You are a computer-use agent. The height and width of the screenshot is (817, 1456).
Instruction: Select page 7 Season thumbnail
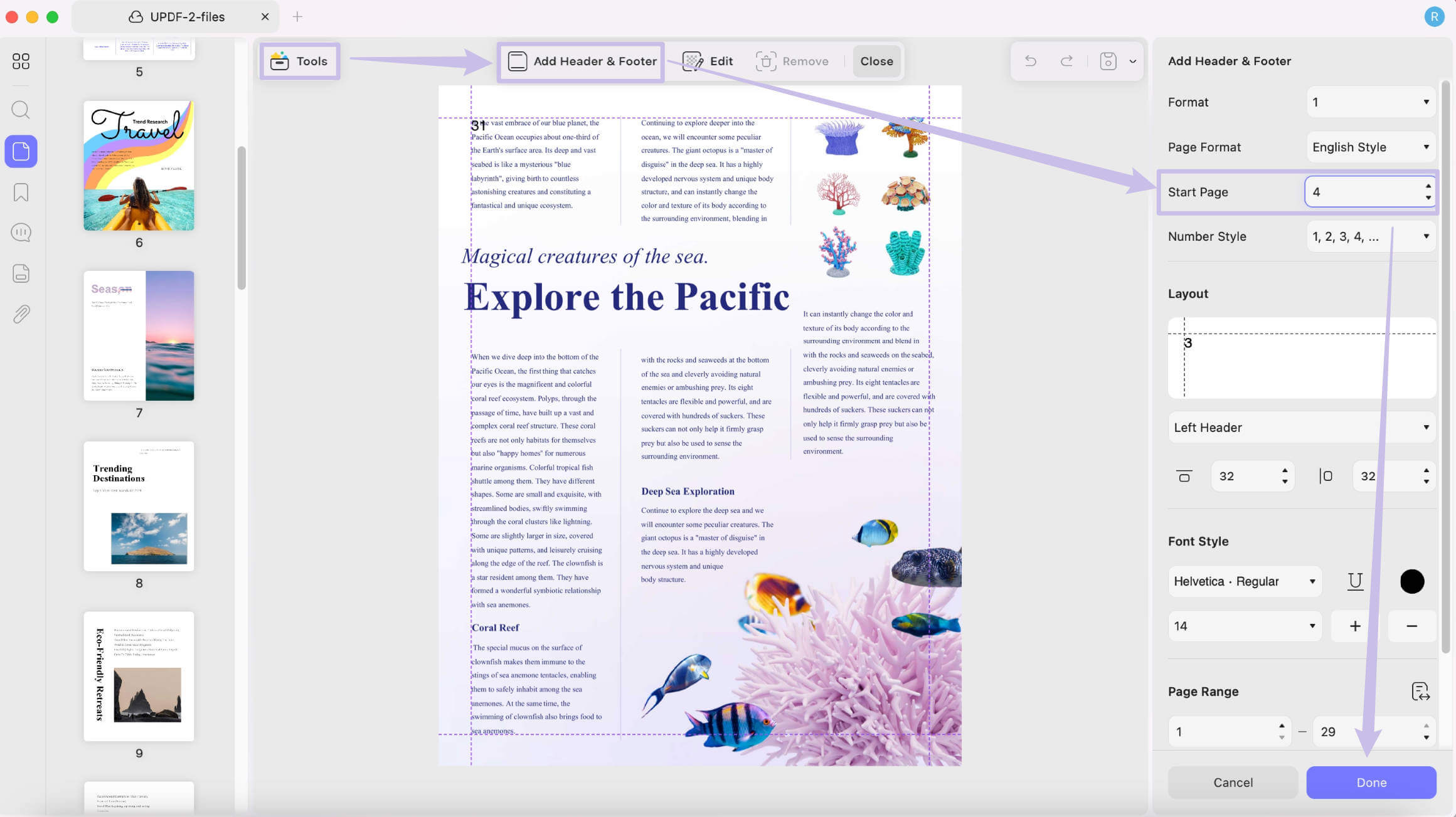tap(139, 335)
